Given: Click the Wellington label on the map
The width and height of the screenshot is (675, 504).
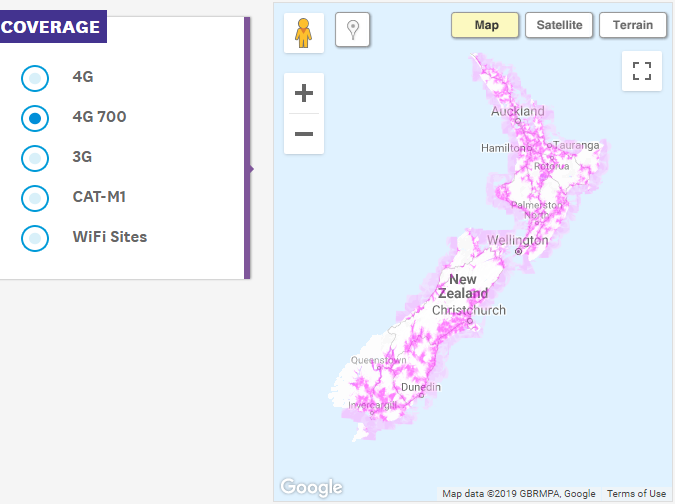Looking at the screenshot, I should 518,240.
